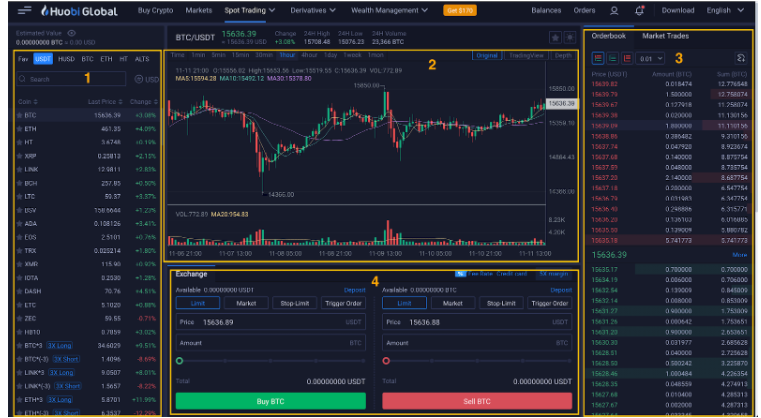Favorite the HT row star
The height and width of the screenshot is (418, 761).
click(20, 142)
